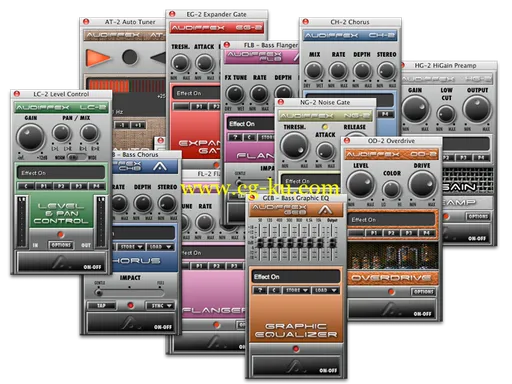The image size is (512, 384).
Task: Click the round black button in AT-2 Auto Tuner
Action: [130, 57]
